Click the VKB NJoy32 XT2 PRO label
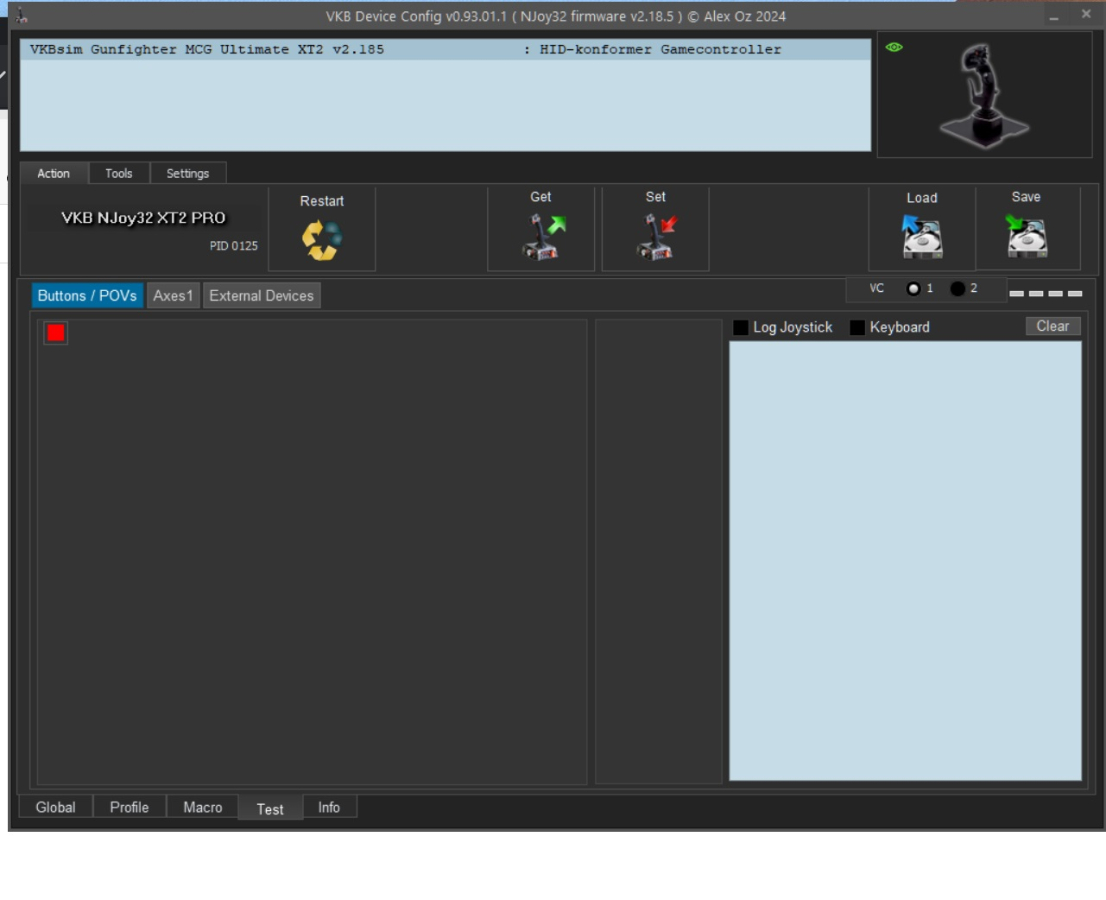This screenshot has height=900, width=1106. [x=143, y=218]
